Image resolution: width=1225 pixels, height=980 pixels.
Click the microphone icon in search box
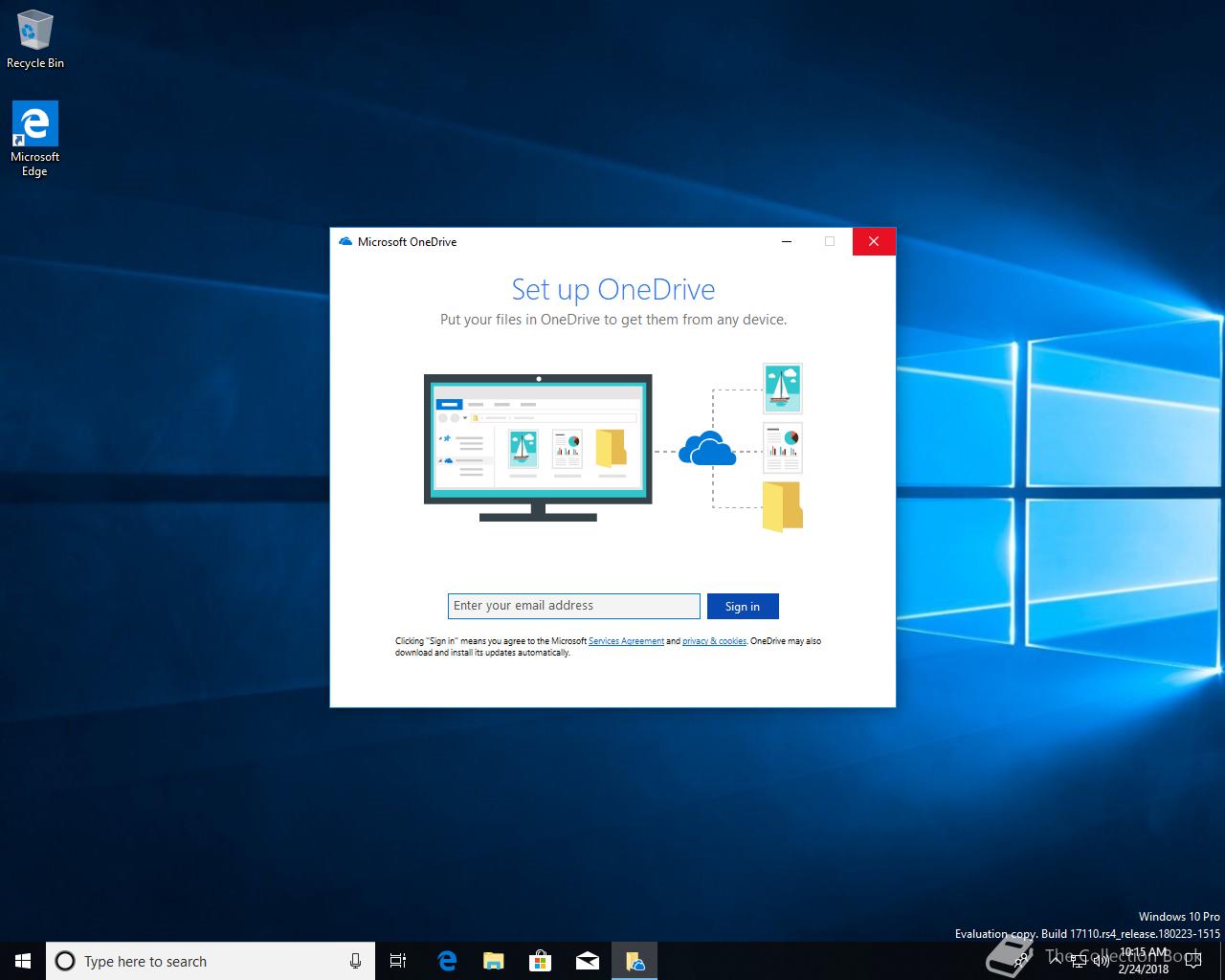(x=355, y=961)
